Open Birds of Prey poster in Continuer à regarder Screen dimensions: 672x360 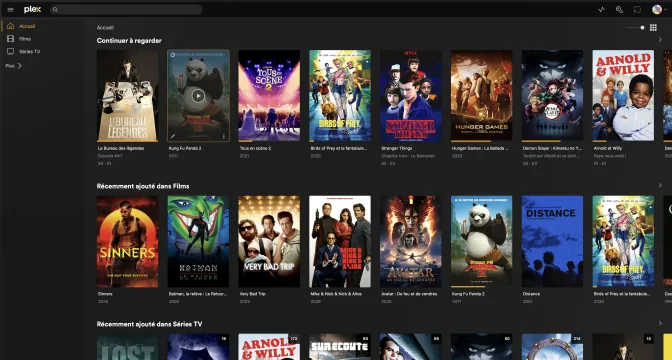click(x=340, y=96)
